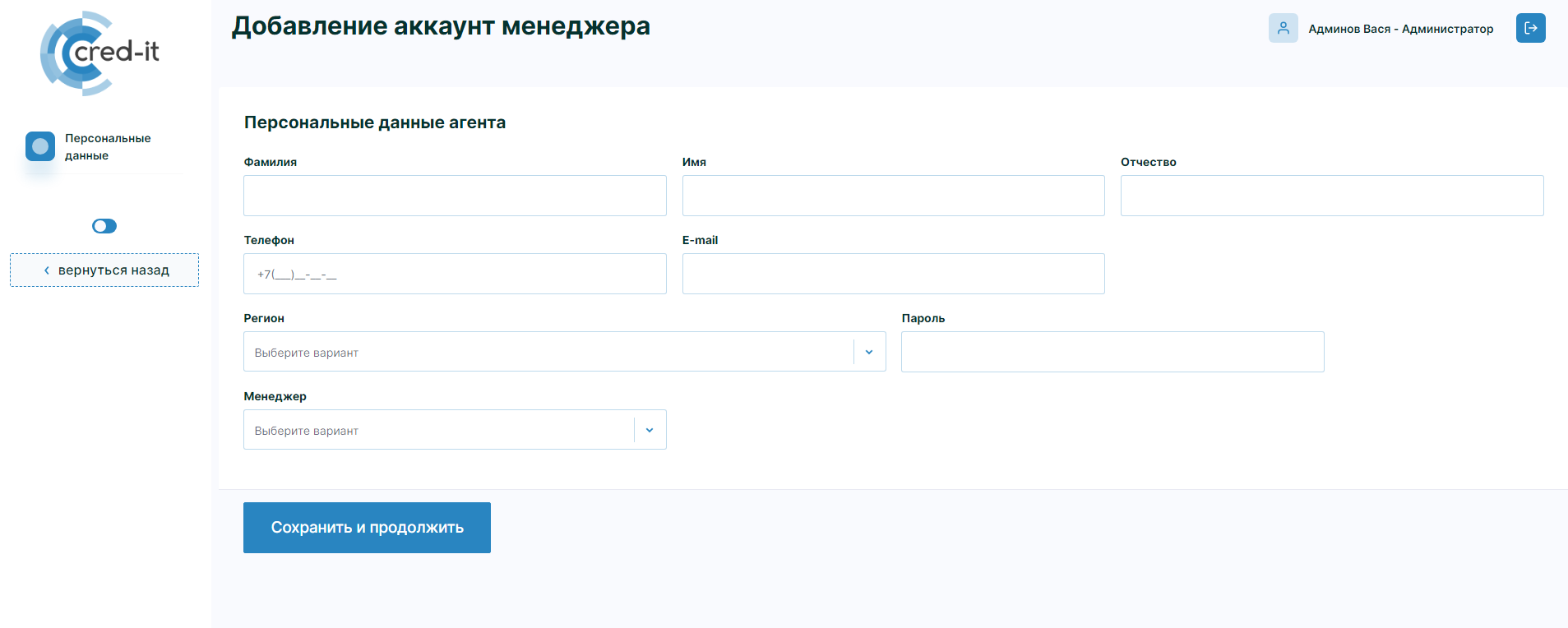The height and width of the screenshot is (628, 1568).
Task: Click the Менеджер dropdown chevron
Action: (x=650, y=430)
